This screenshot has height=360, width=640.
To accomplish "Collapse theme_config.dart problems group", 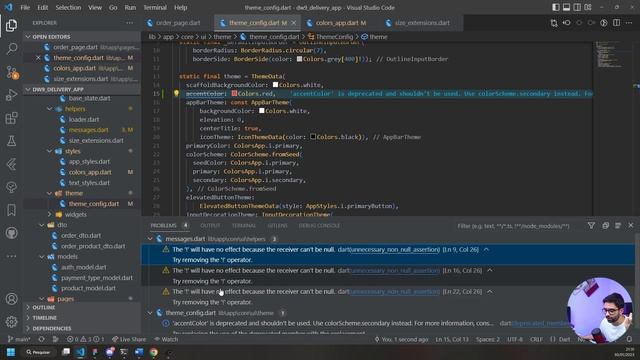I will [x=150, y=313].
